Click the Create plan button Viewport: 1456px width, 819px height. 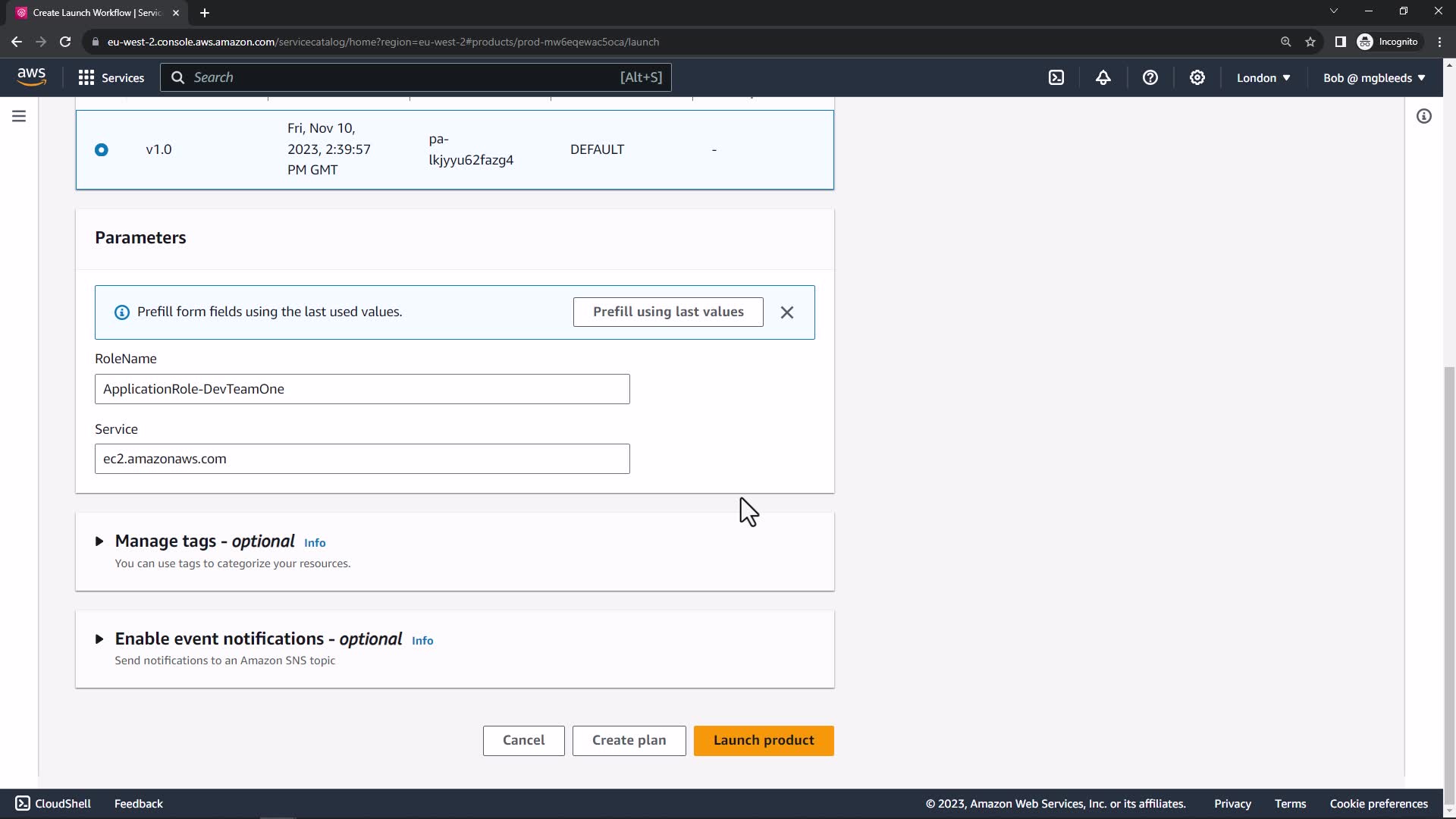click(x=629, y=740)
